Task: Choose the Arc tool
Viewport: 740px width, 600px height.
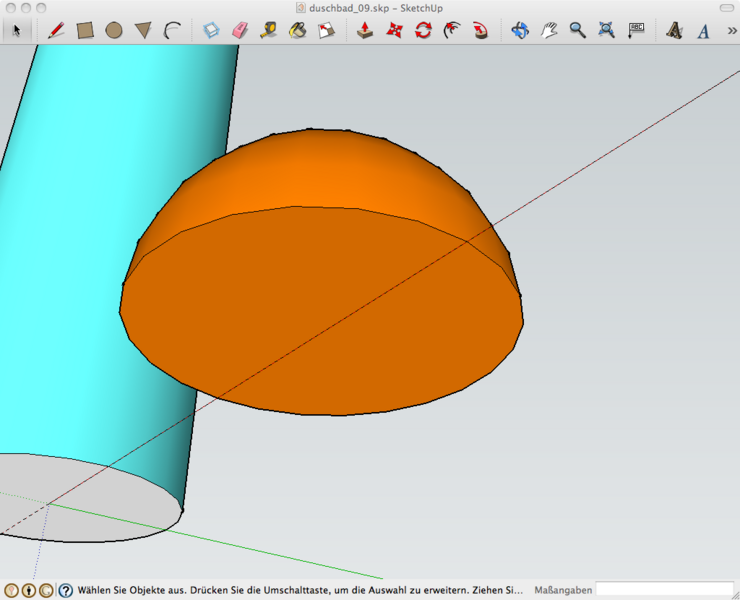Action: (x=172, y=30)
